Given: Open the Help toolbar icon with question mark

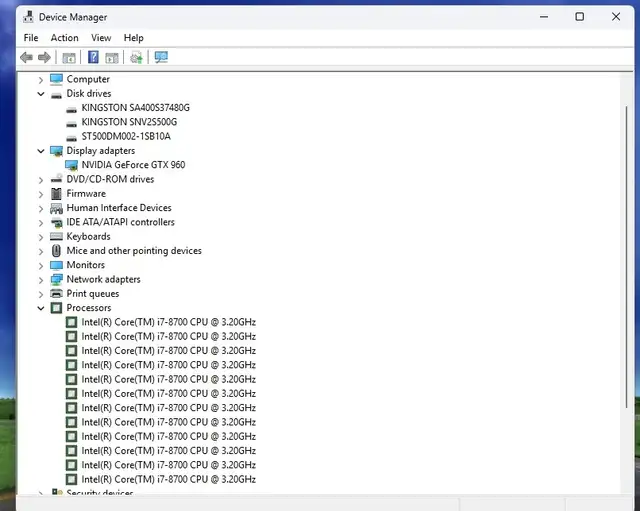Looking at the screenshot, I should [x=93, y=57].
